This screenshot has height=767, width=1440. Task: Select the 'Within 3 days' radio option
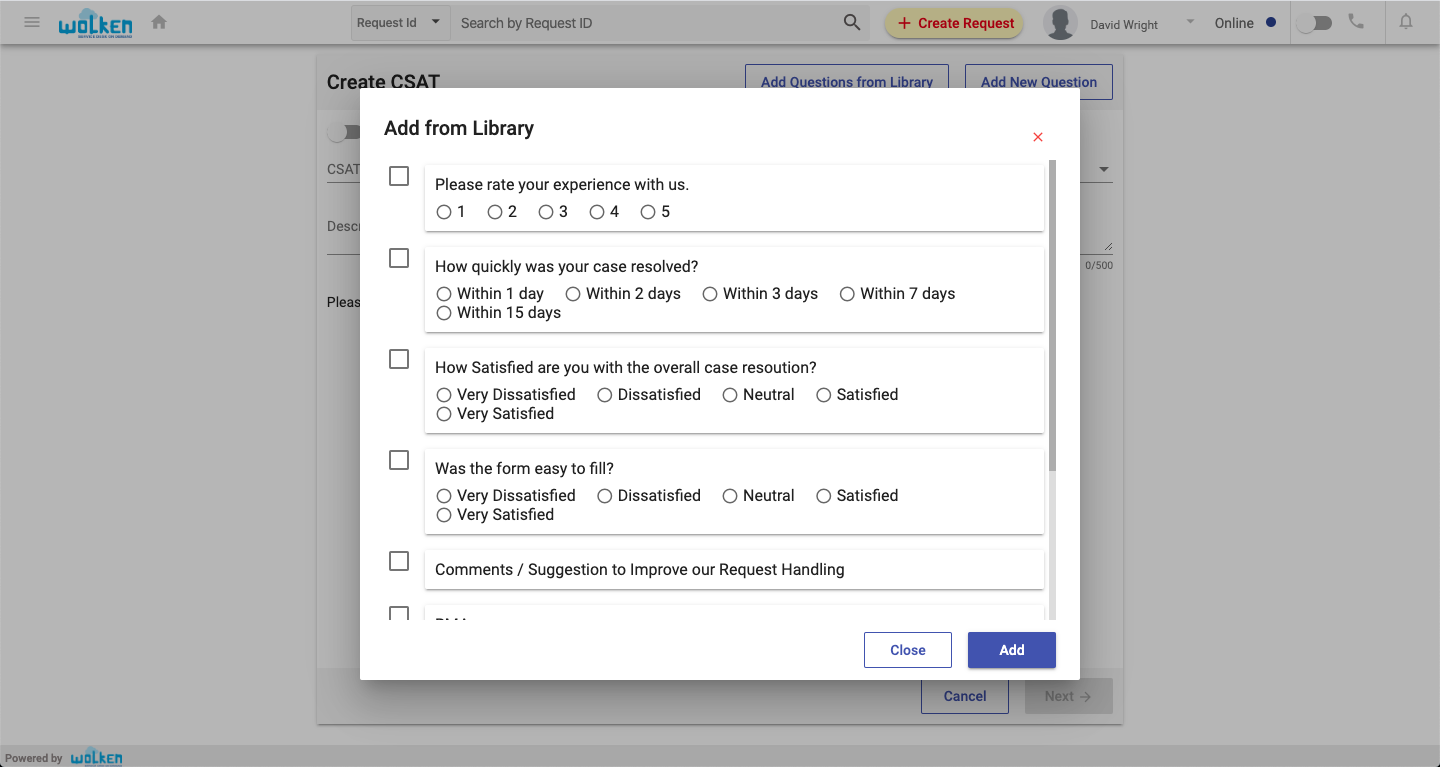(710, 294)
